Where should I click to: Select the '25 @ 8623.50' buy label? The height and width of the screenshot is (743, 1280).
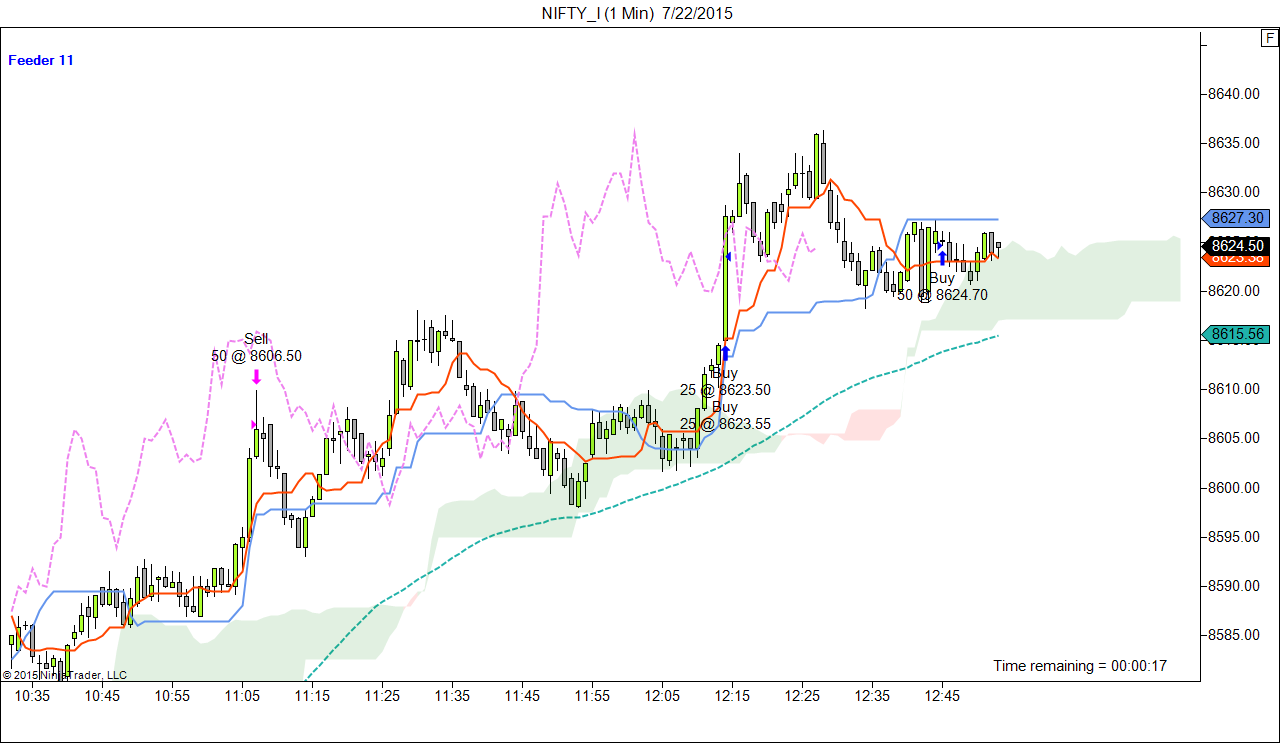click(725, 390)
